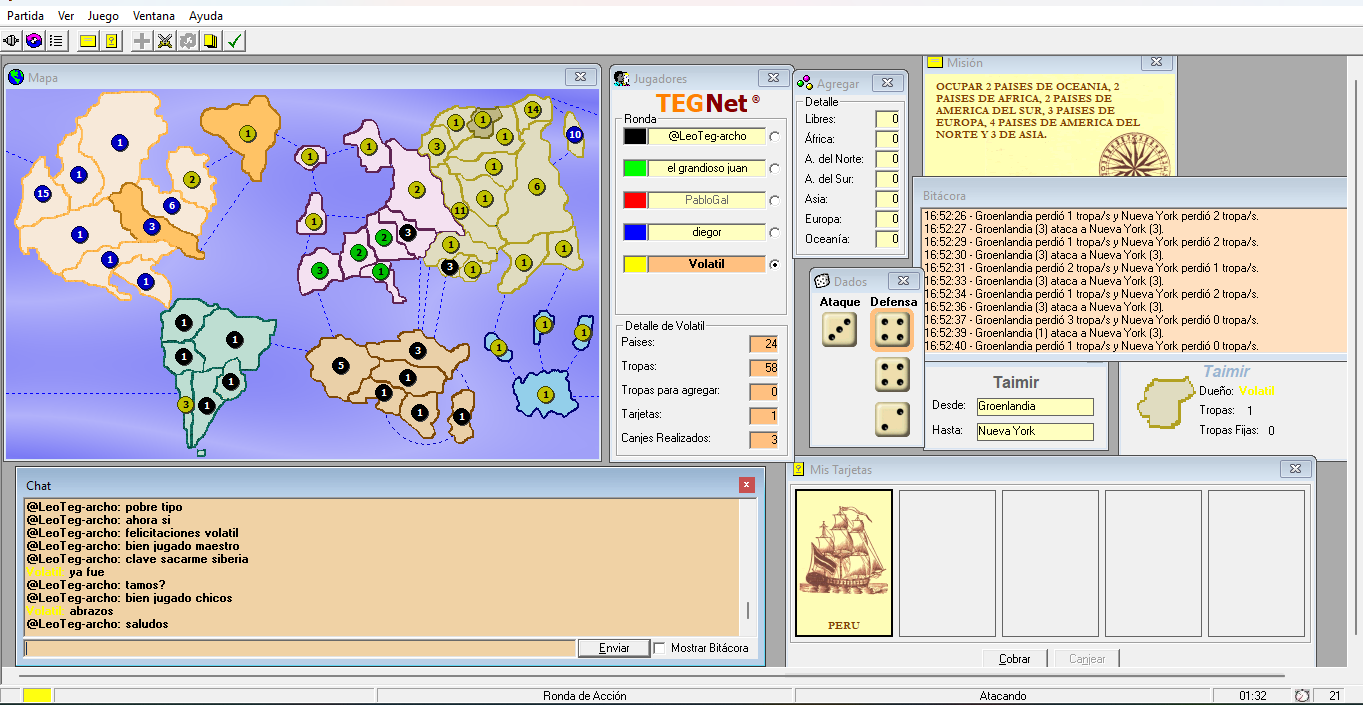This screenshot has height=705, width=1363.
Task: Open the bulleted list toolbar icon
Action: coord(56,41)
